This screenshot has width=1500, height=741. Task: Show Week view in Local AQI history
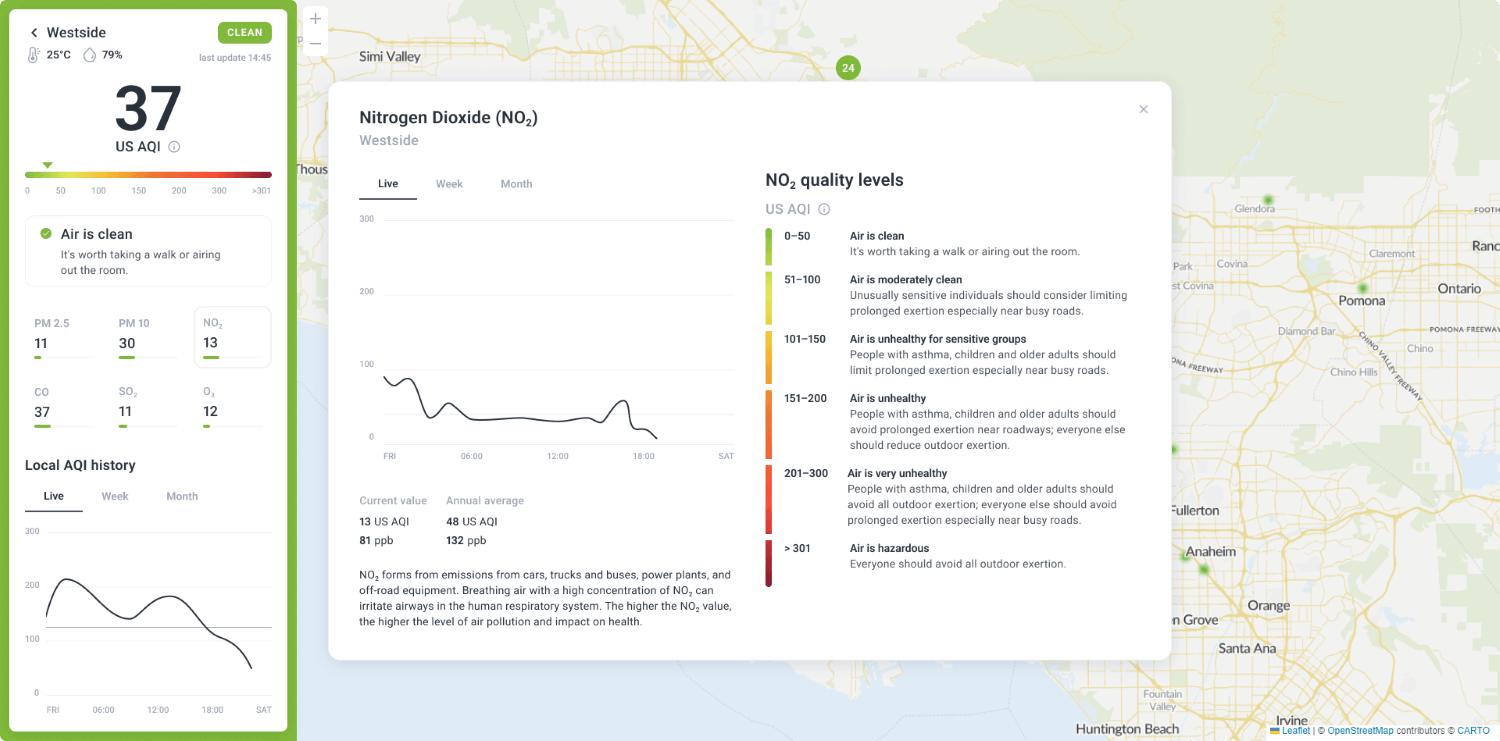(115, 496)
